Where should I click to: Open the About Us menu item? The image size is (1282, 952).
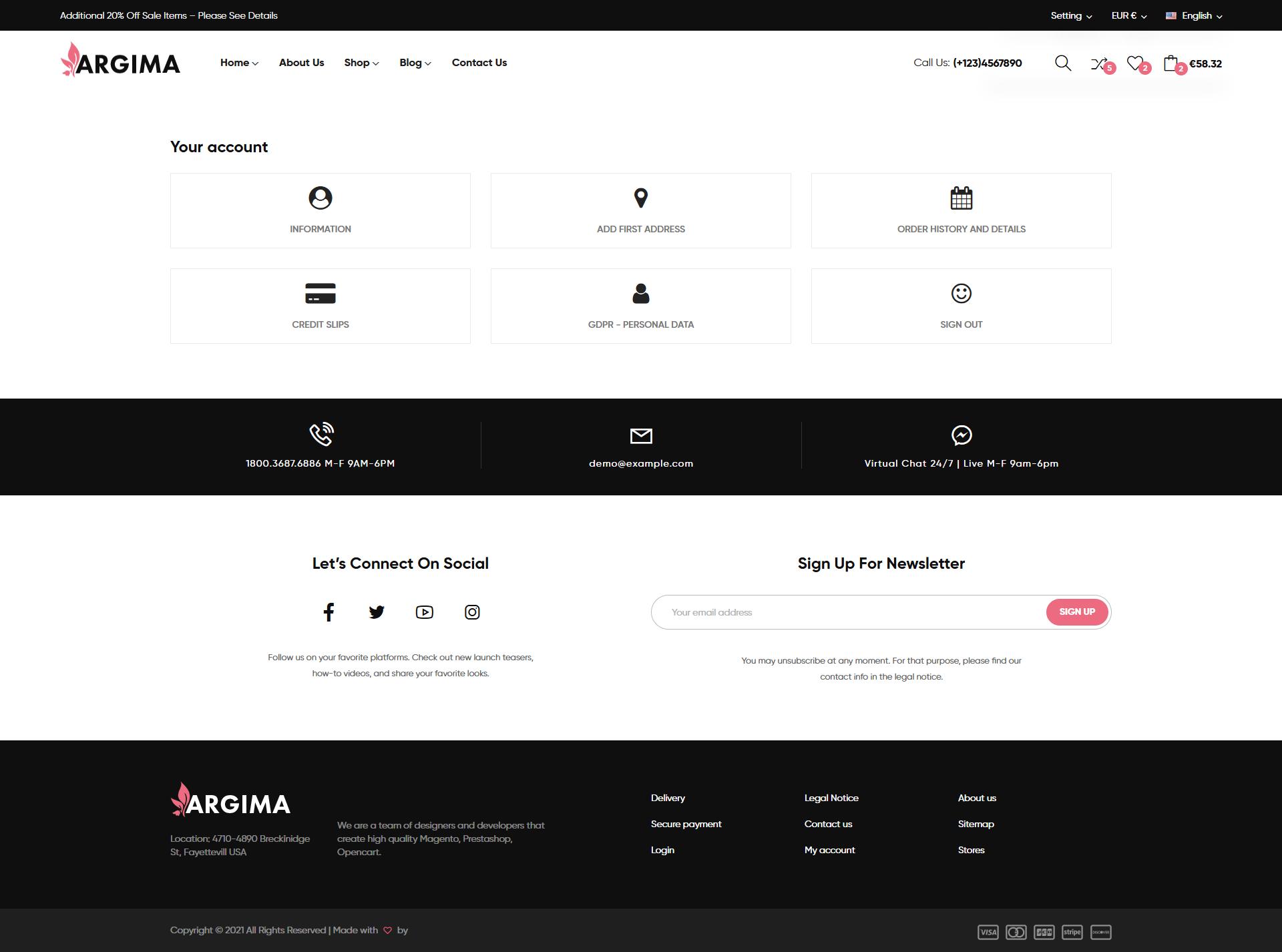pos(301,63)
